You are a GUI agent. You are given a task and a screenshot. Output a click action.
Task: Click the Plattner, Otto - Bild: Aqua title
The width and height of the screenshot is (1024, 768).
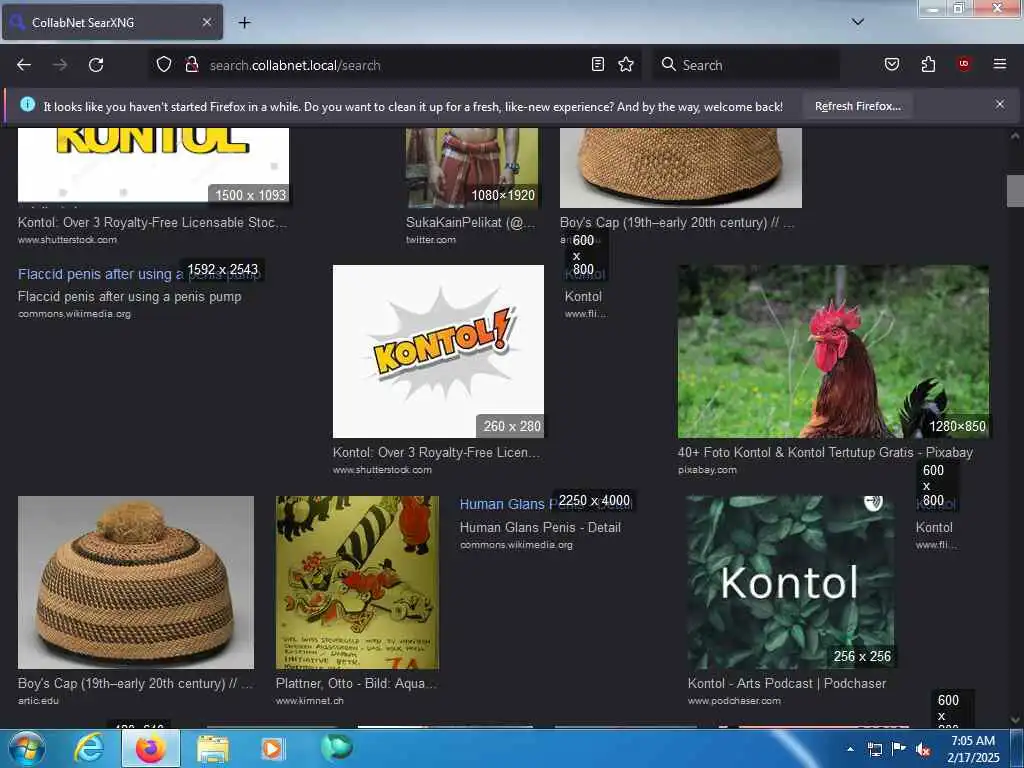point(356,683)
